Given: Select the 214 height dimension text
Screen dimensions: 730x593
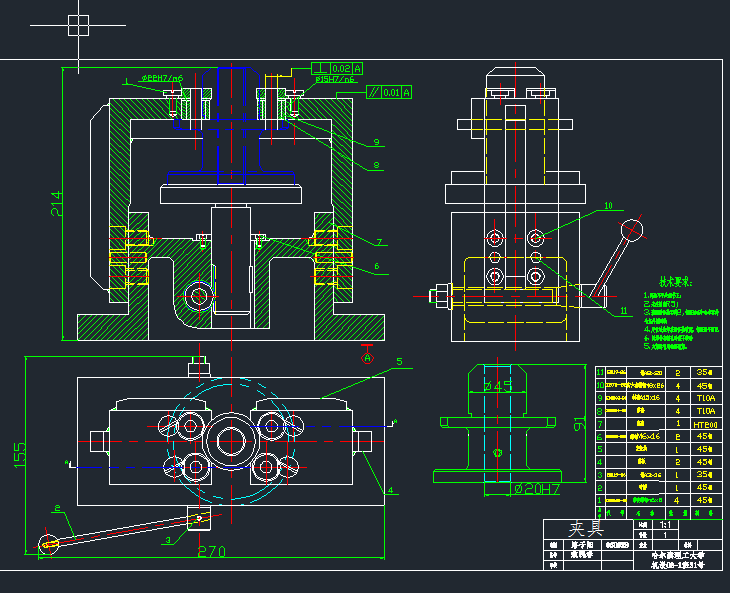Looking at the screenshot, I should [56, 203].
